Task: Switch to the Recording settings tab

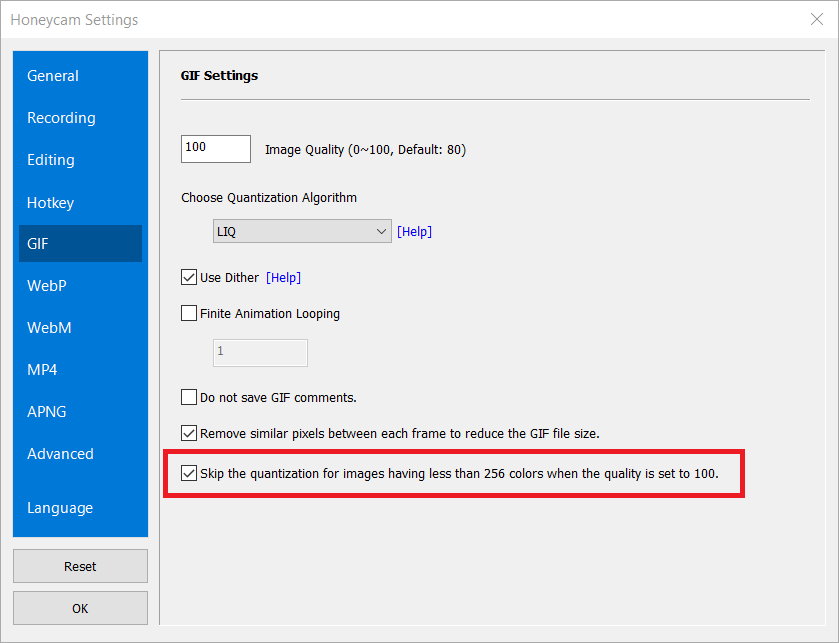Action: tap(61, 118)
